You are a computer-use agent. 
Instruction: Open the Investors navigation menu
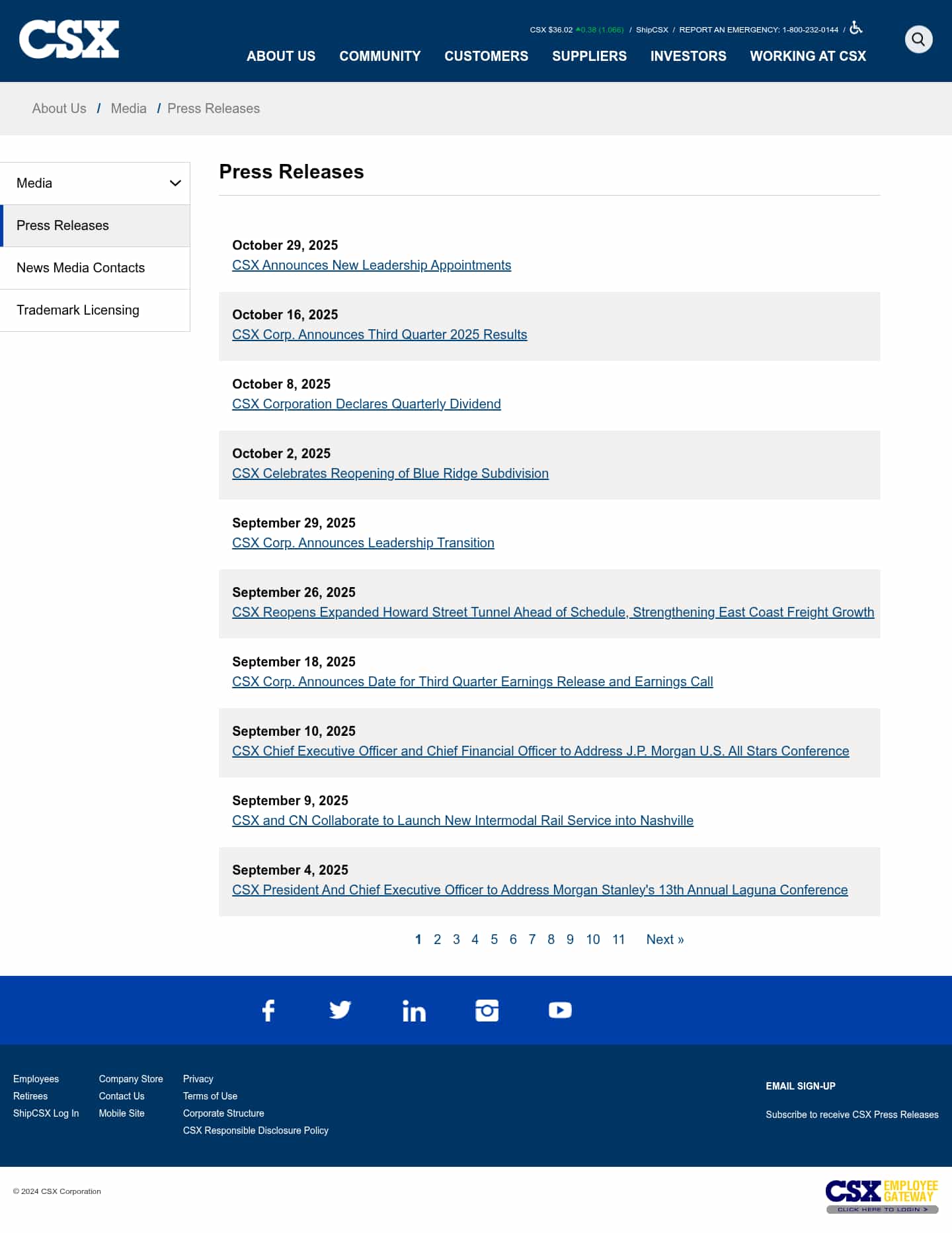[x=688, y=56]
